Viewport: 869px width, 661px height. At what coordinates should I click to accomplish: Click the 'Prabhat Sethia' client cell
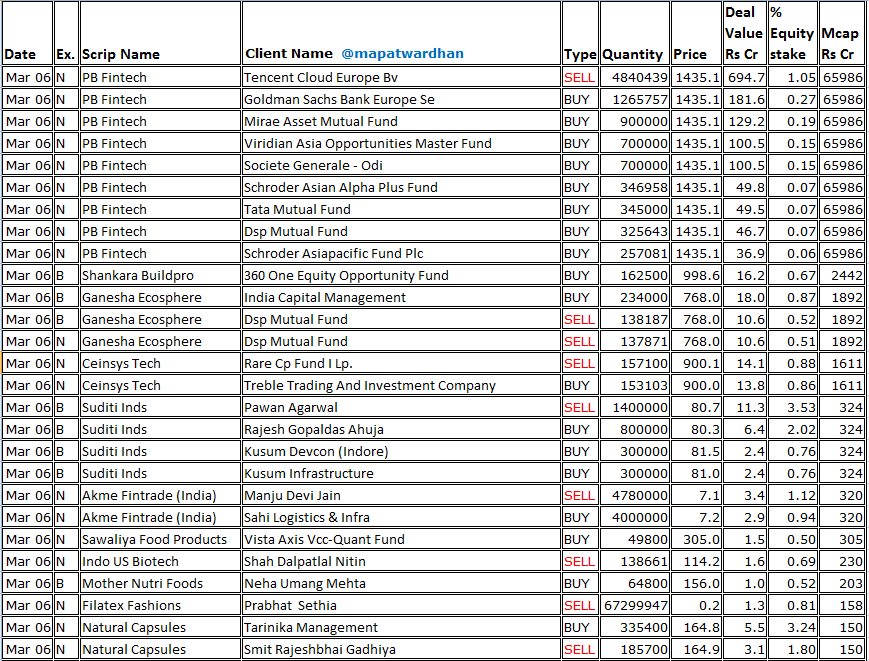tap(401, 606)
